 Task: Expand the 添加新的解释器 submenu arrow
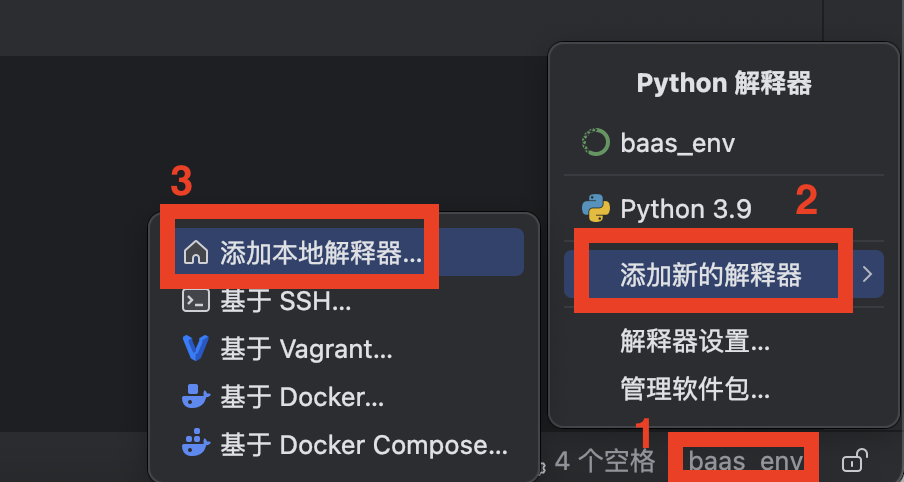point(867,274)
